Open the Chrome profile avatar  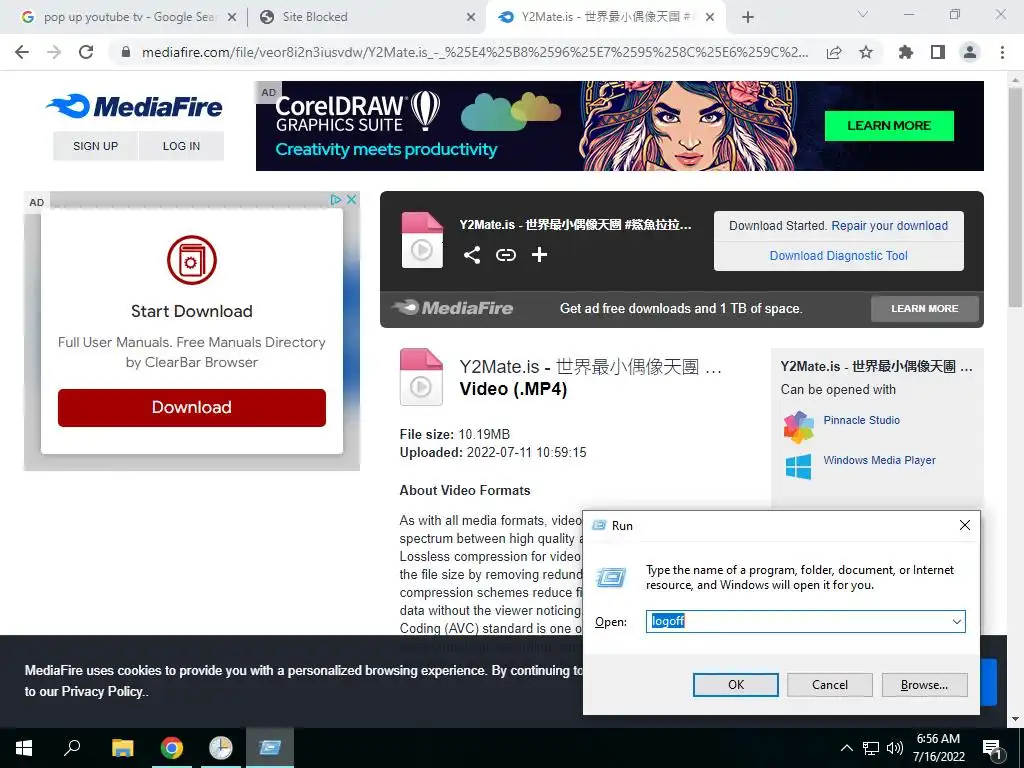coord(970,52)
